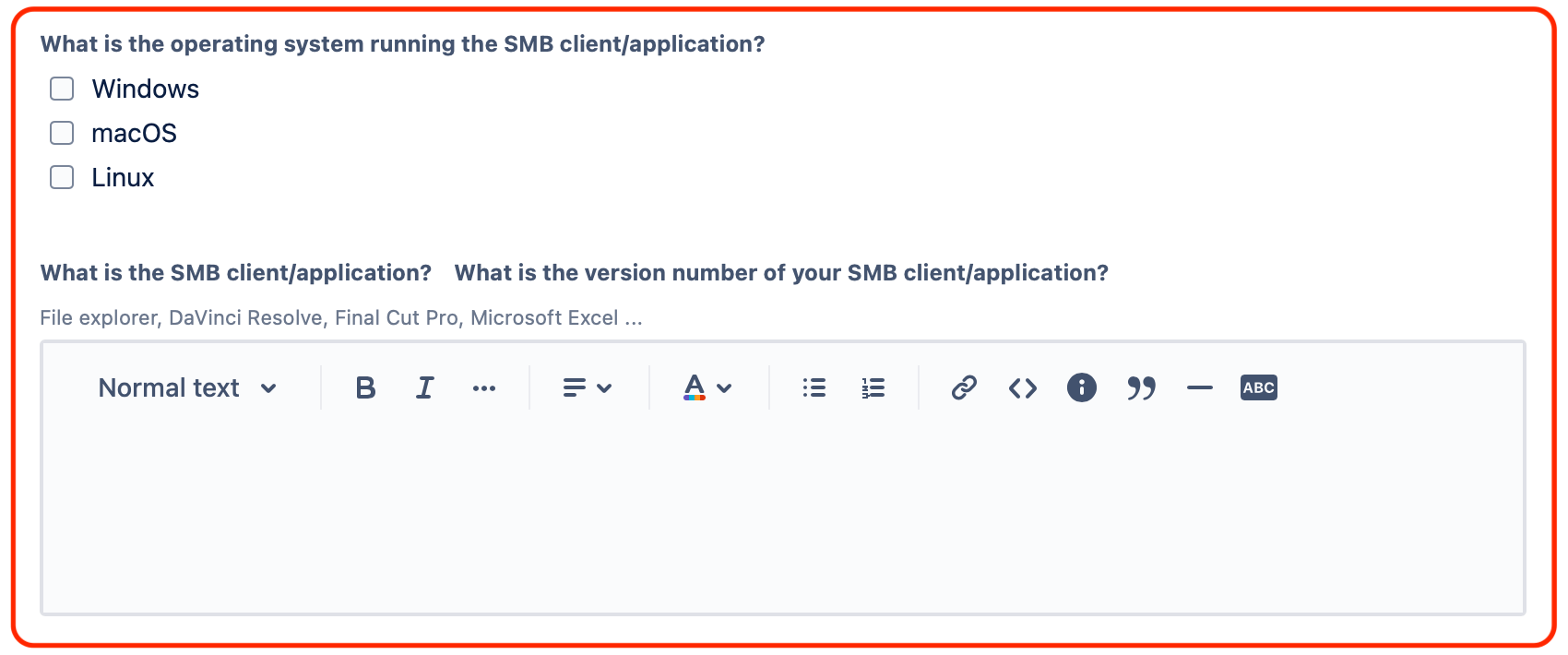Screen dimensions: 1568x655
Task: Click the 'File explorer, DaVinci Resolve' hint text
Action: click(x=341, y=318)
